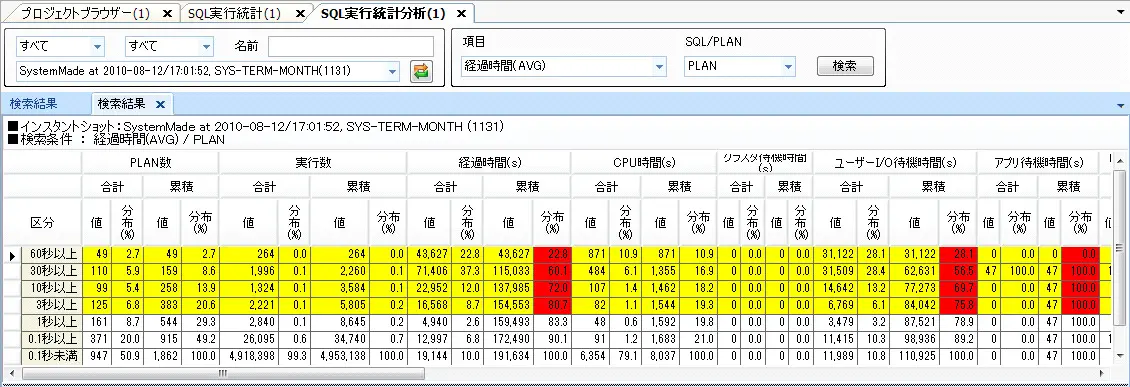Click cell value 110,925
Screen dimensions: 1130x387
coord(914,355)
